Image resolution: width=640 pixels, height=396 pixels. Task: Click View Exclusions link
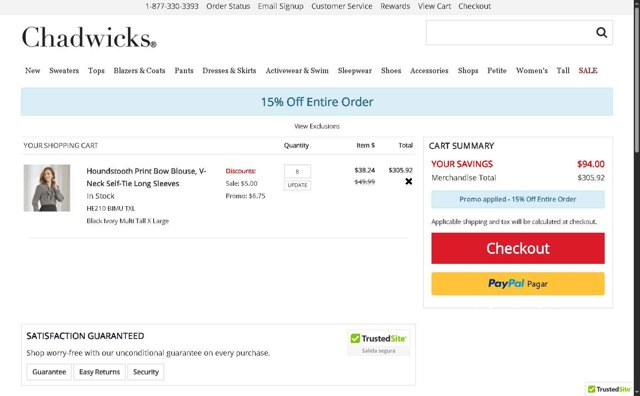tap(317, 126)
